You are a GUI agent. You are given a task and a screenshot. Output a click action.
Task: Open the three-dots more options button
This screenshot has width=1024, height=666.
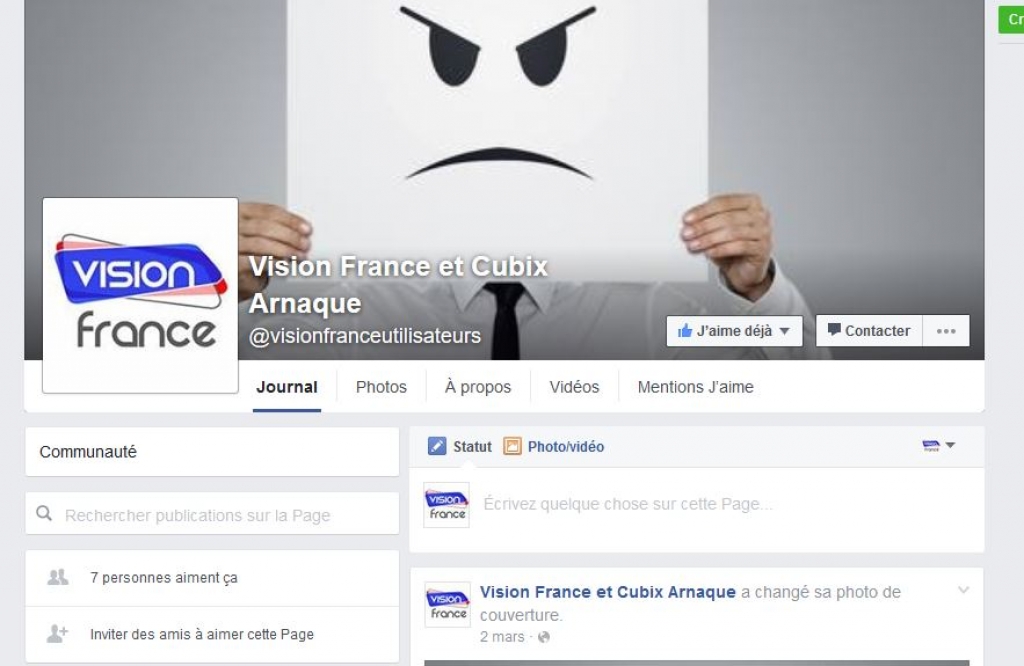point(946,331)
